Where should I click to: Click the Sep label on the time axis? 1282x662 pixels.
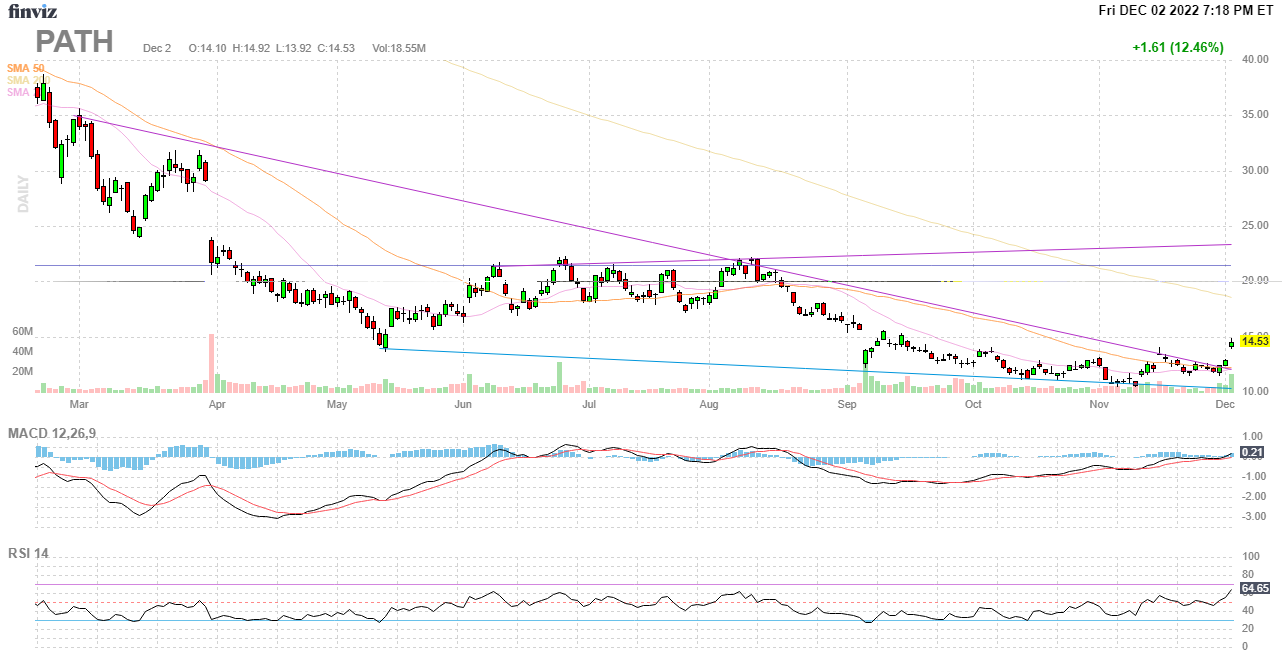pyautogui.click(x=848, y=405)
